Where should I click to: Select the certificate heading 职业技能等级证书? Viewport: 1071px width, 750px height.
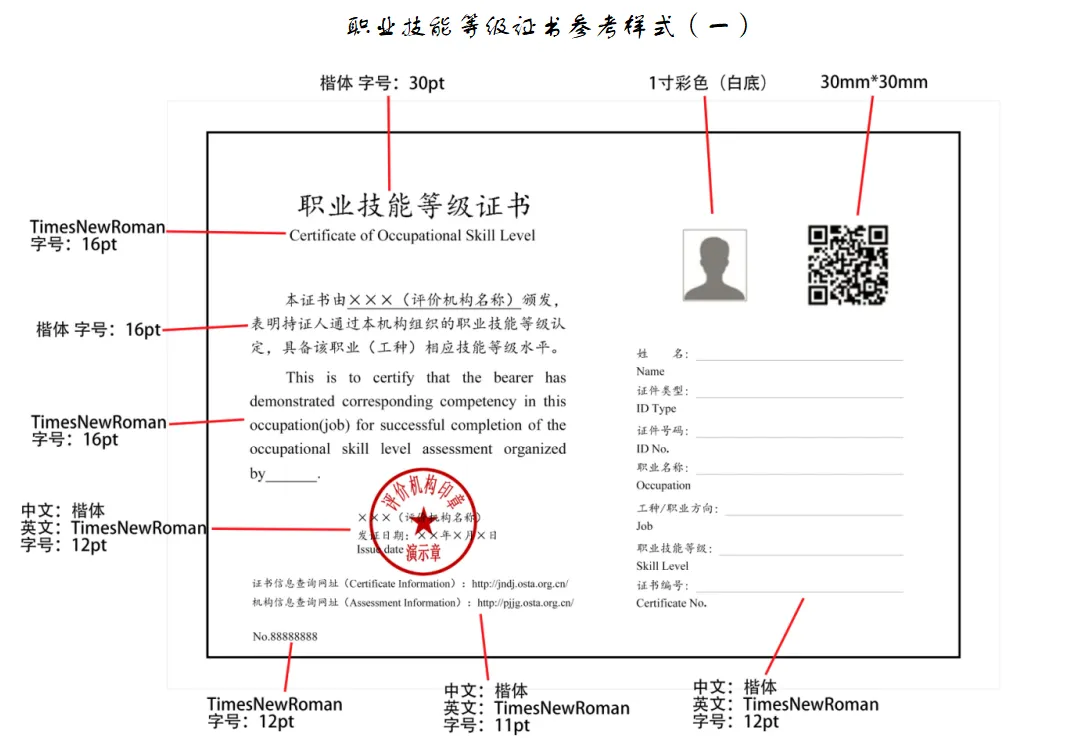414,206
